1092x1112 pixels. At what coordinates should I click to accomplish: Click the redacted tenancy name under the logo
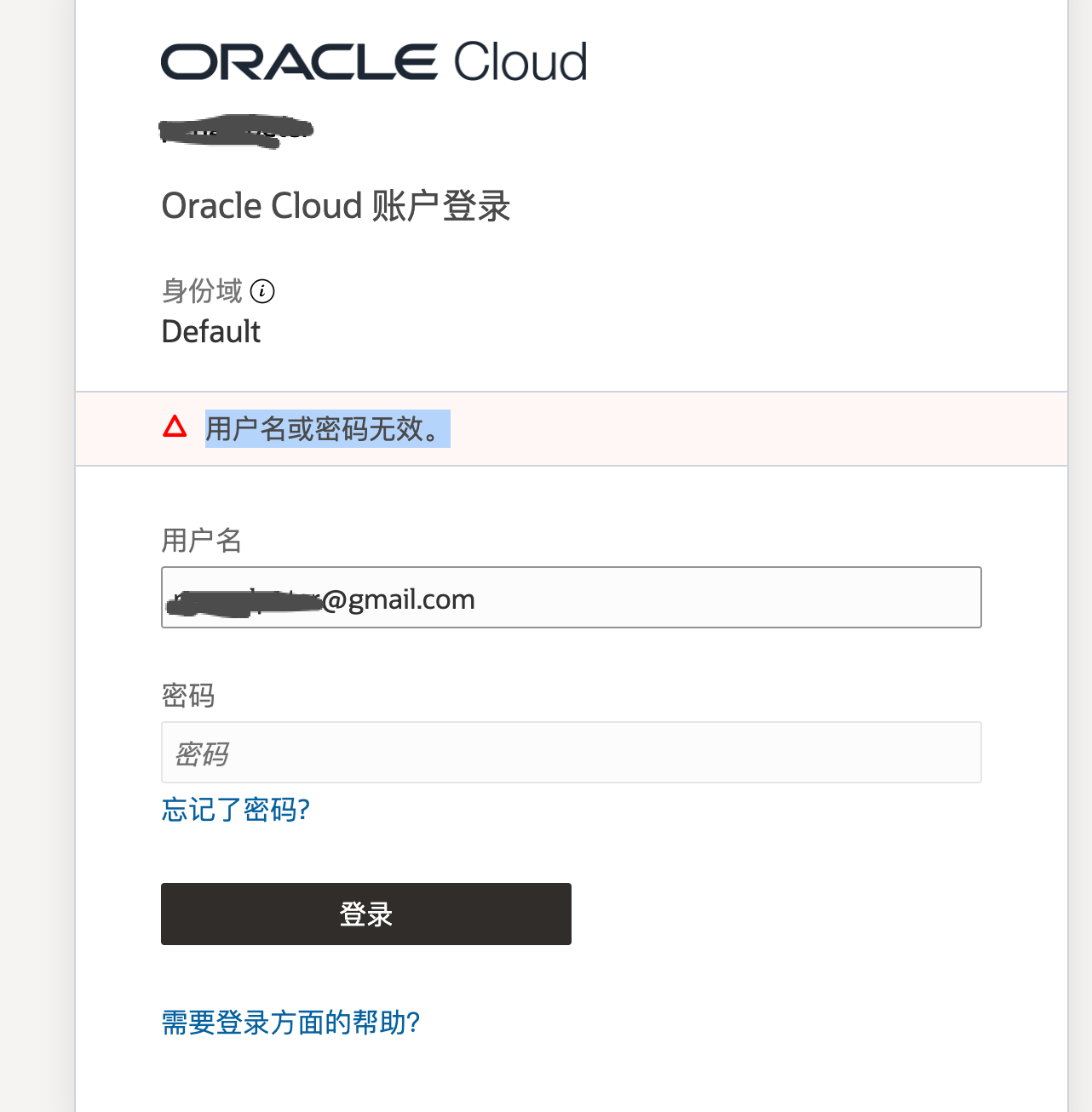[x=236, y=130]
